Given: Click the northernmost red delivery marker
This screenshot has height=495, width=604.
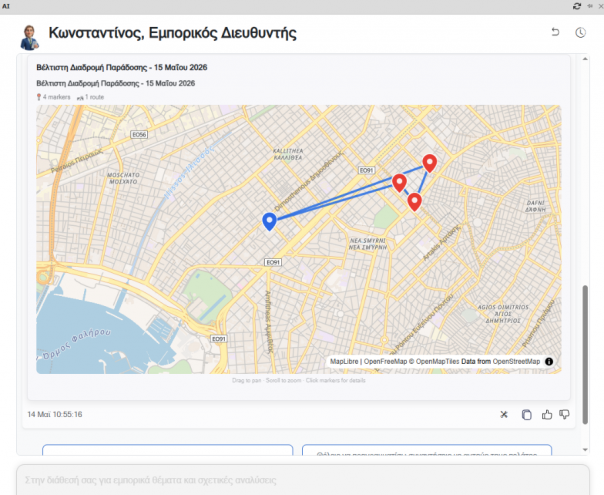Looking at the screenshot, I should click(430, 163).
